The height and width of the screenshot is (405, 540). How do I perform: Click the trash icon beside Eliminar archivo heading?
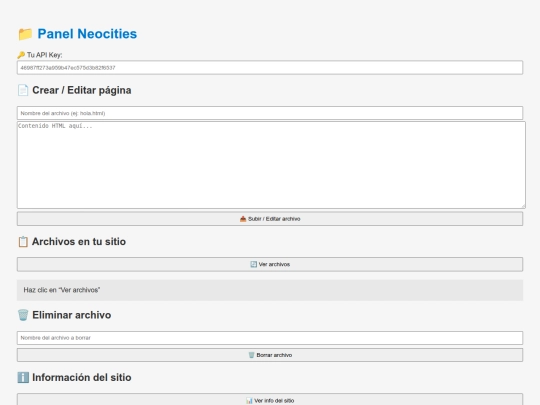pyautogui.click(x=23, y=315)
